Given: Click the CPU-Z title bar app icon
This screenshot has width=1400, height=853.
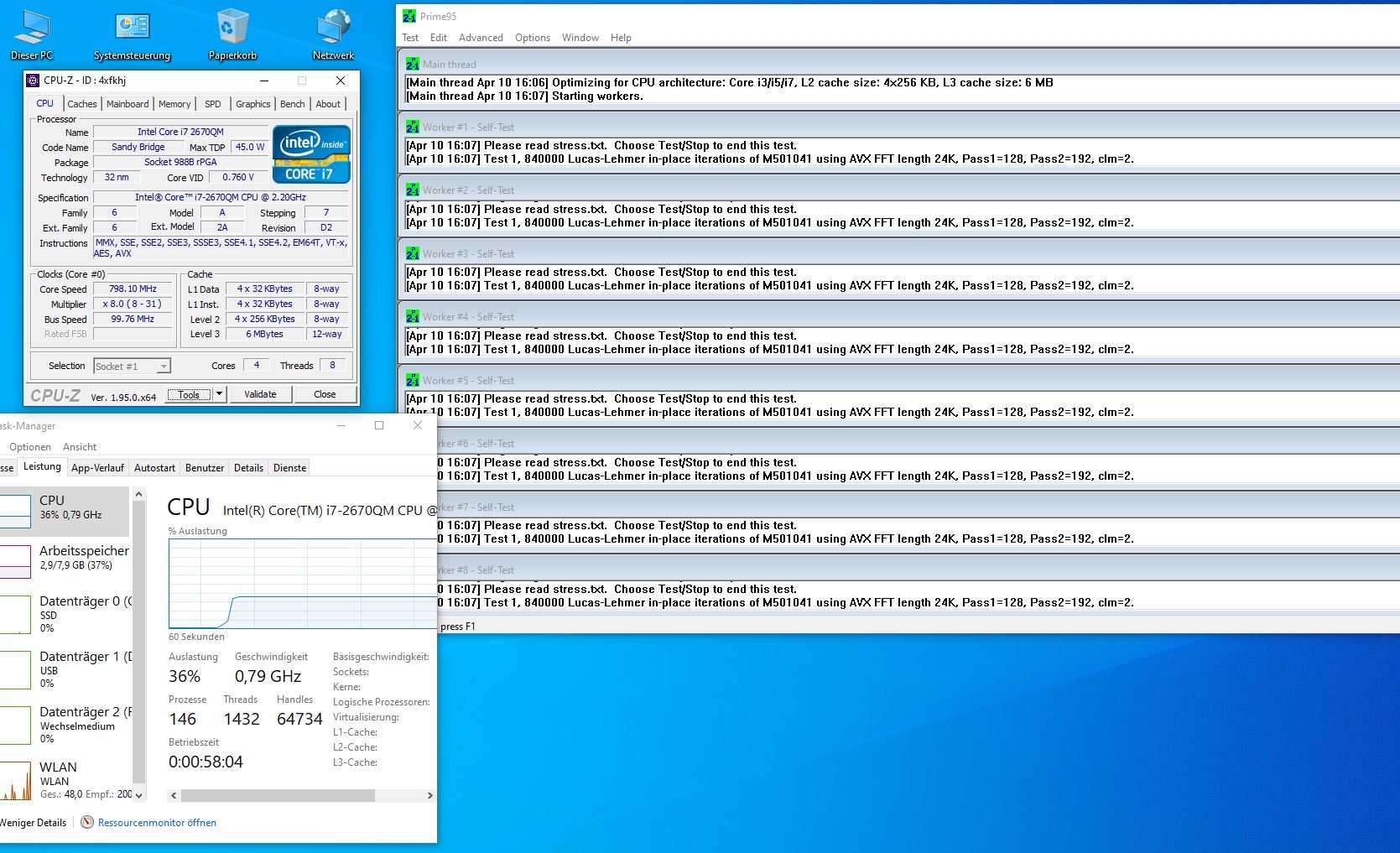Looking at the screenshot, I should pos(33,81).
